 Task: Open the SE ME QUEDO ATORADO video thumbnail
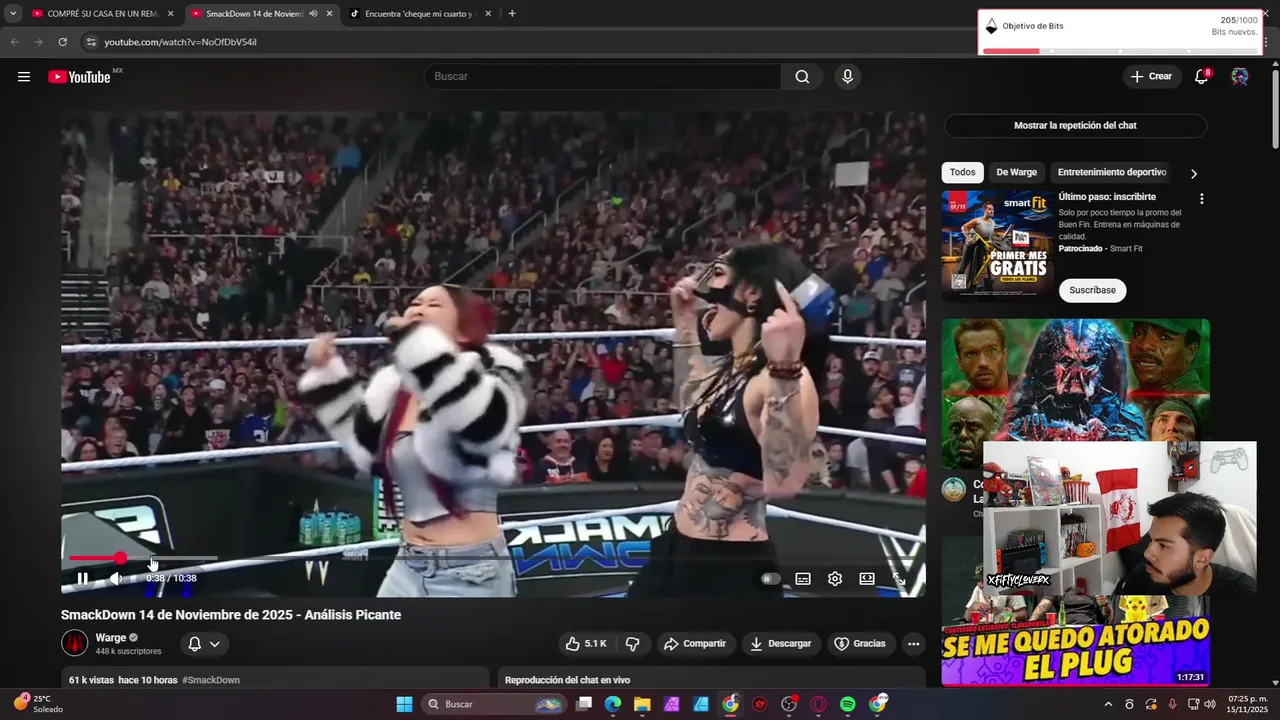(x=1075, y=642)
